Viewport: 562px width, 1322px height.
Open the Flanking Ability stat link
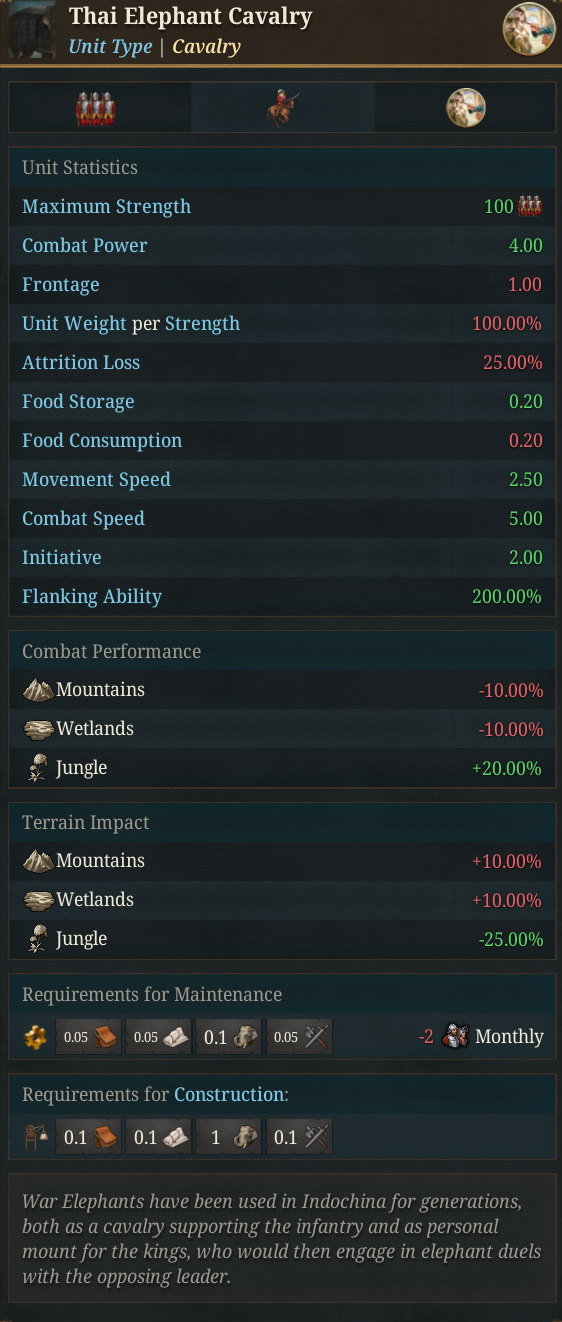pos(92,597)
